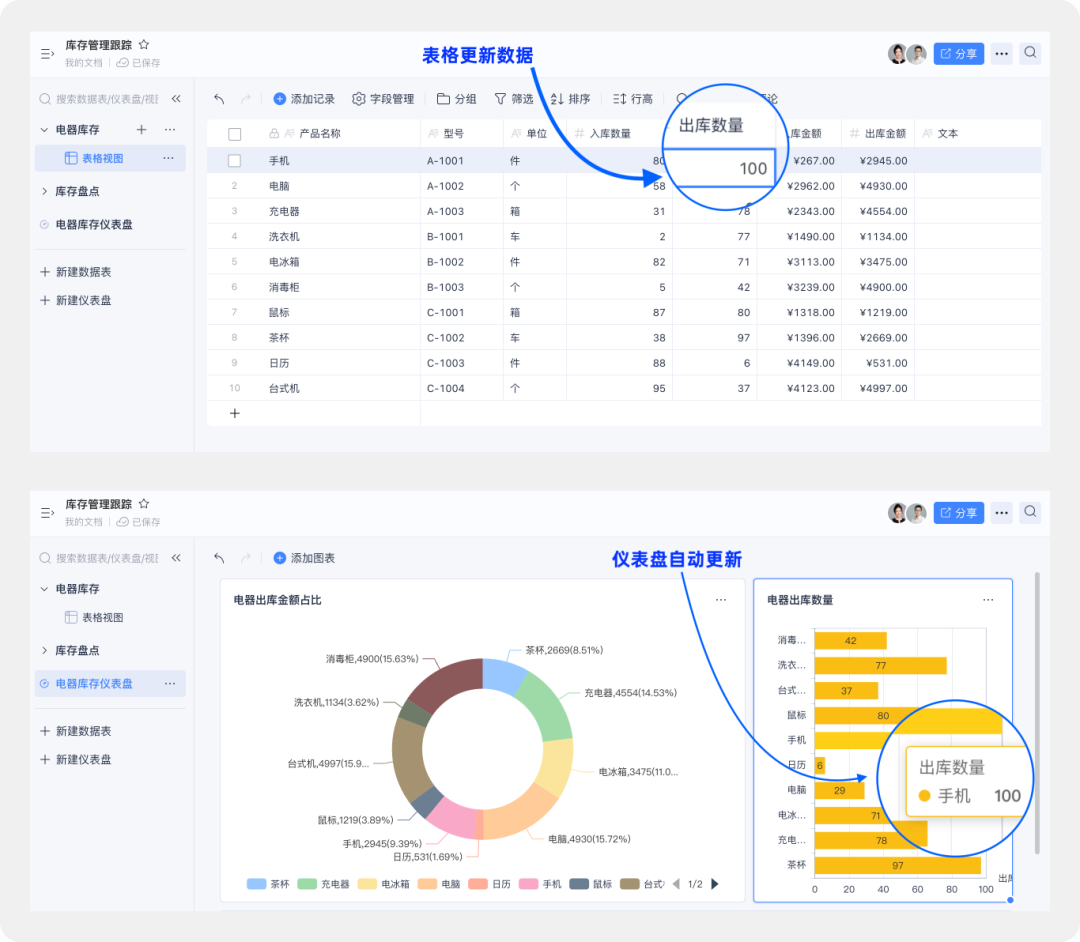The width and height of the screenshot is (1080, 942).
Task: Go to next legend page in donut chart
Action: pos(715,884)
